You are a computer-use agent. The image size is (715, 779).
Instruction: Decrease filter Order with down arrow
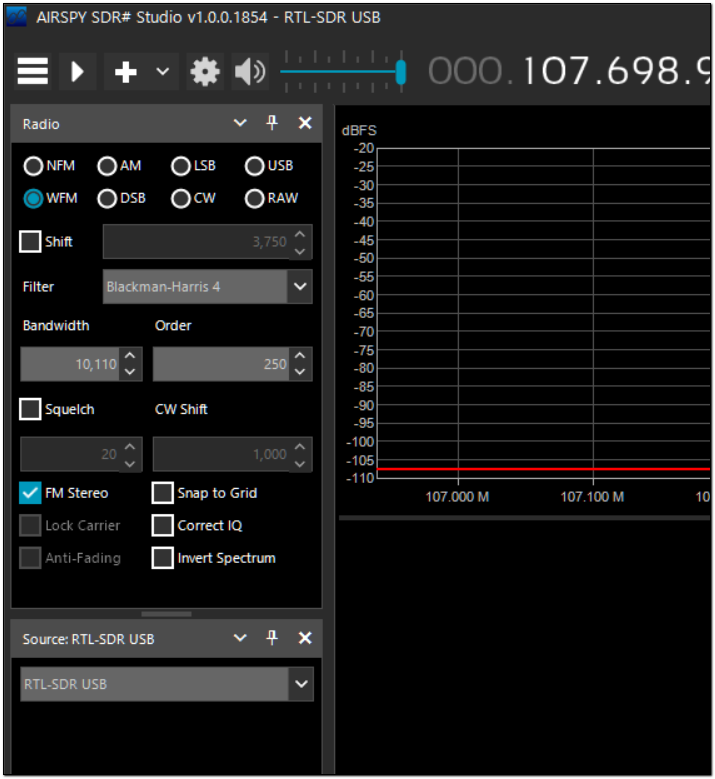(x=300, y=372)
